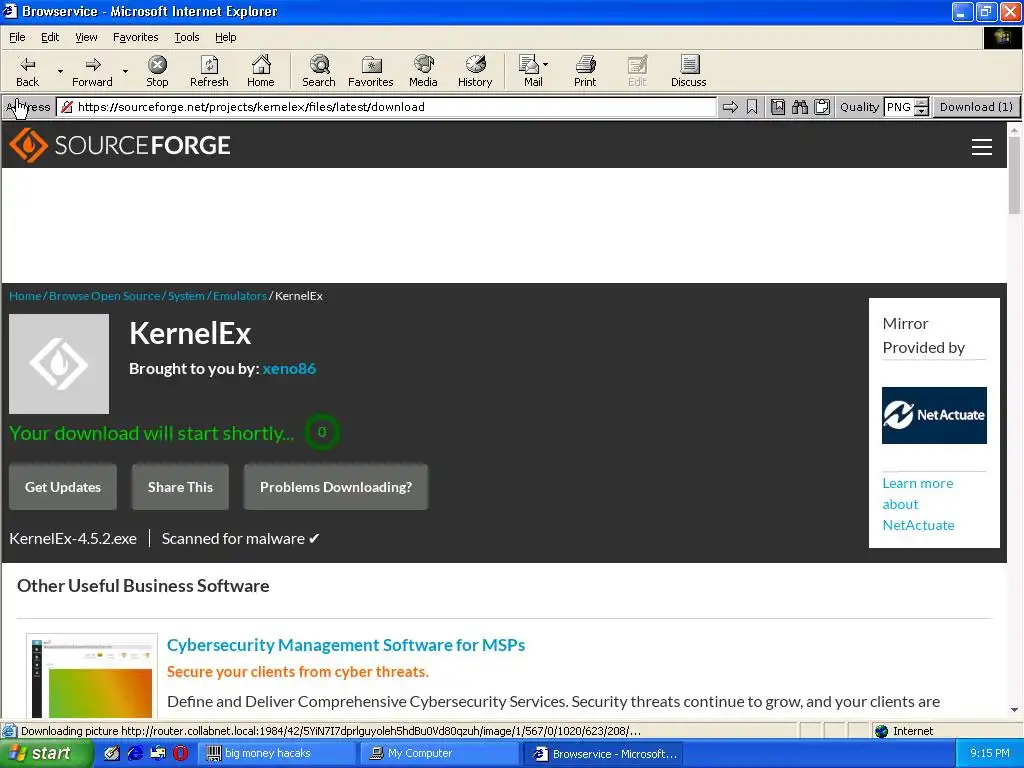Follow the Browse Open Source breadcrumb
This screenshot has height=768, width=1024.
click(x=104, y=296)
